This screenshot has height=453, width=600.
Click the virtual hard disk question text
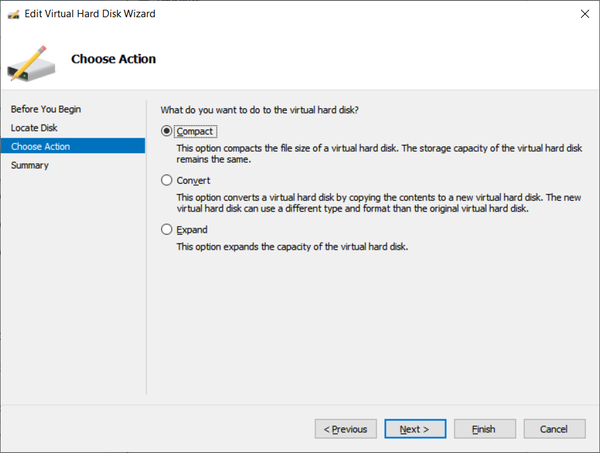[x=260, y=109]
